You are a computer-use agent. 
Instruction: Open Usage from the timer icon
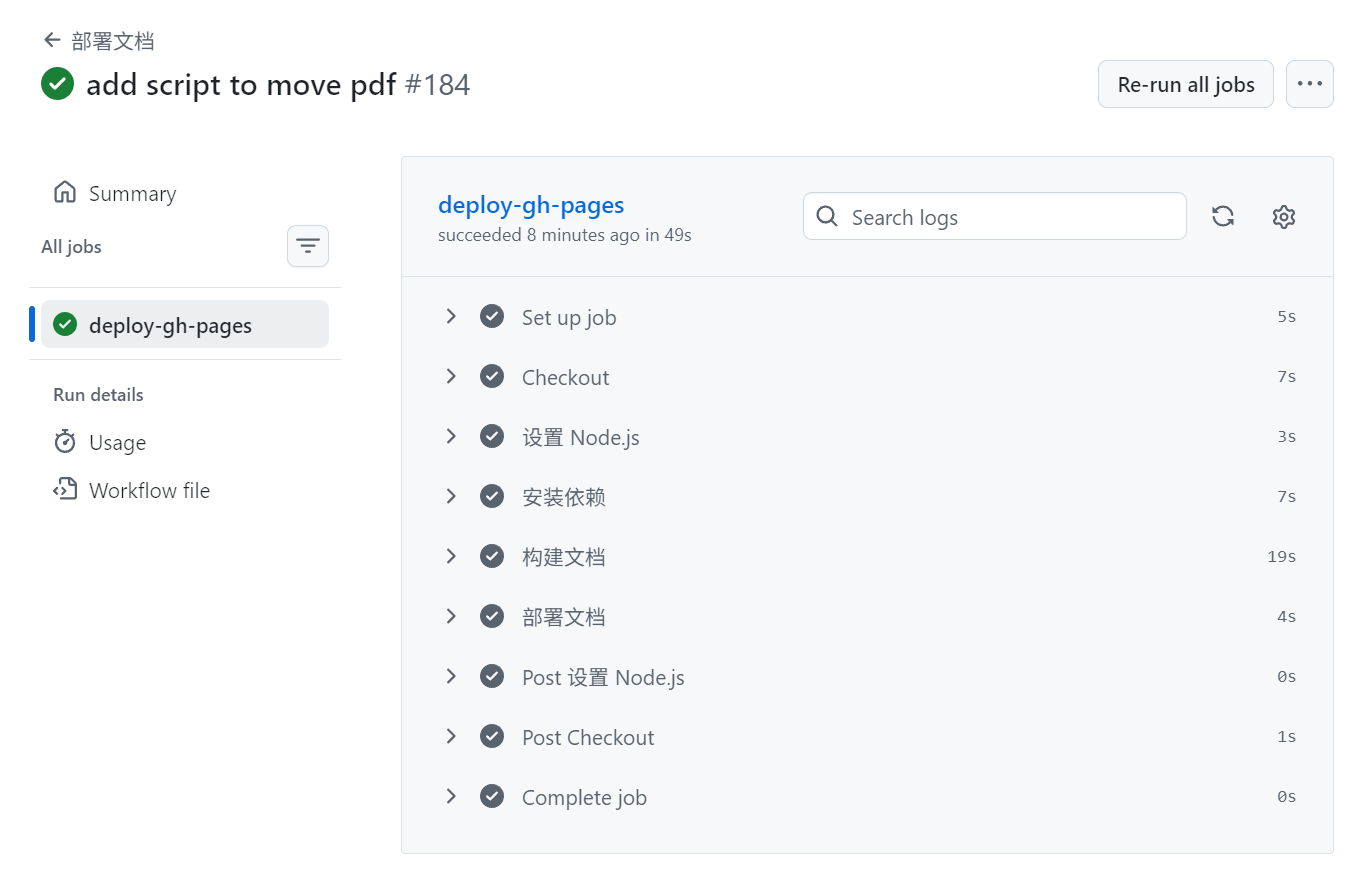point(66,442)
